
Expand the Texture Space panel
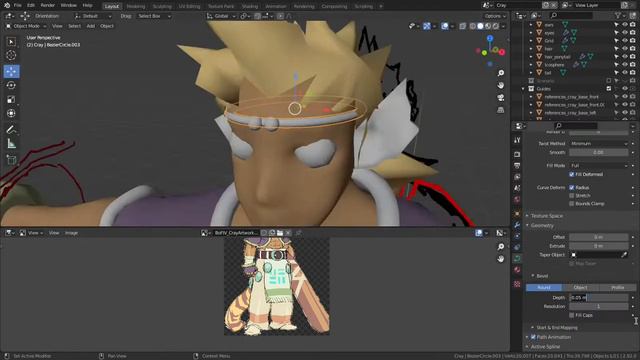coord(547,216)
